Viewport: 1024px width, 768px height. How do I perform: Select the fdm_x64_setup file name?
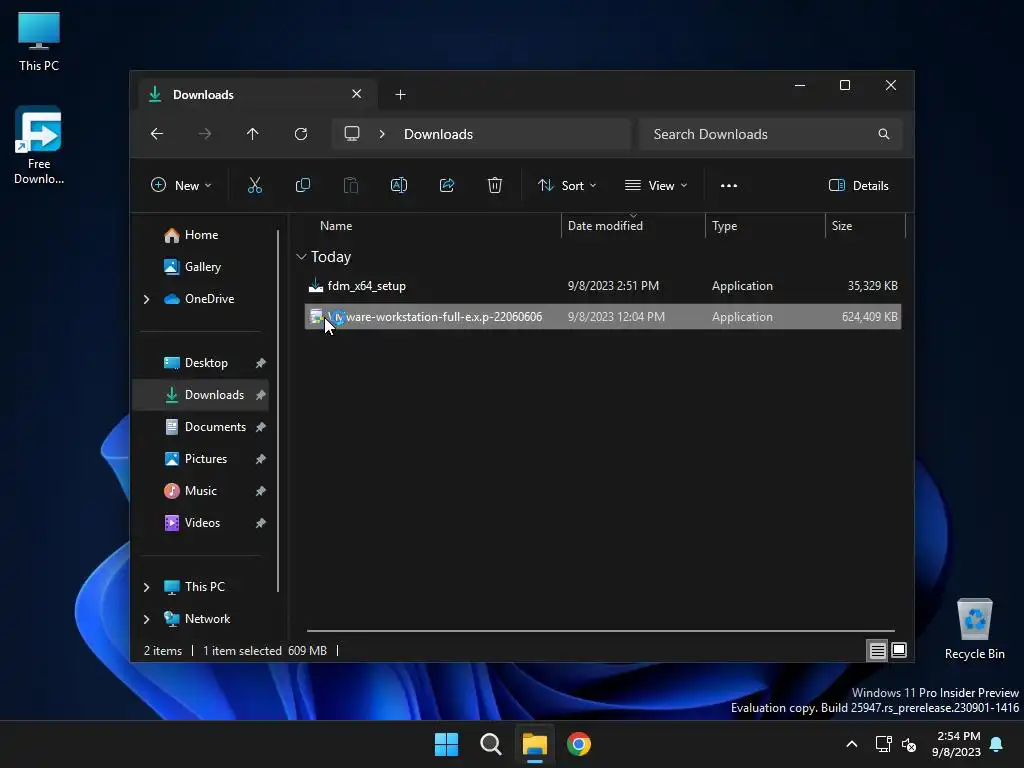coord(366,286)
